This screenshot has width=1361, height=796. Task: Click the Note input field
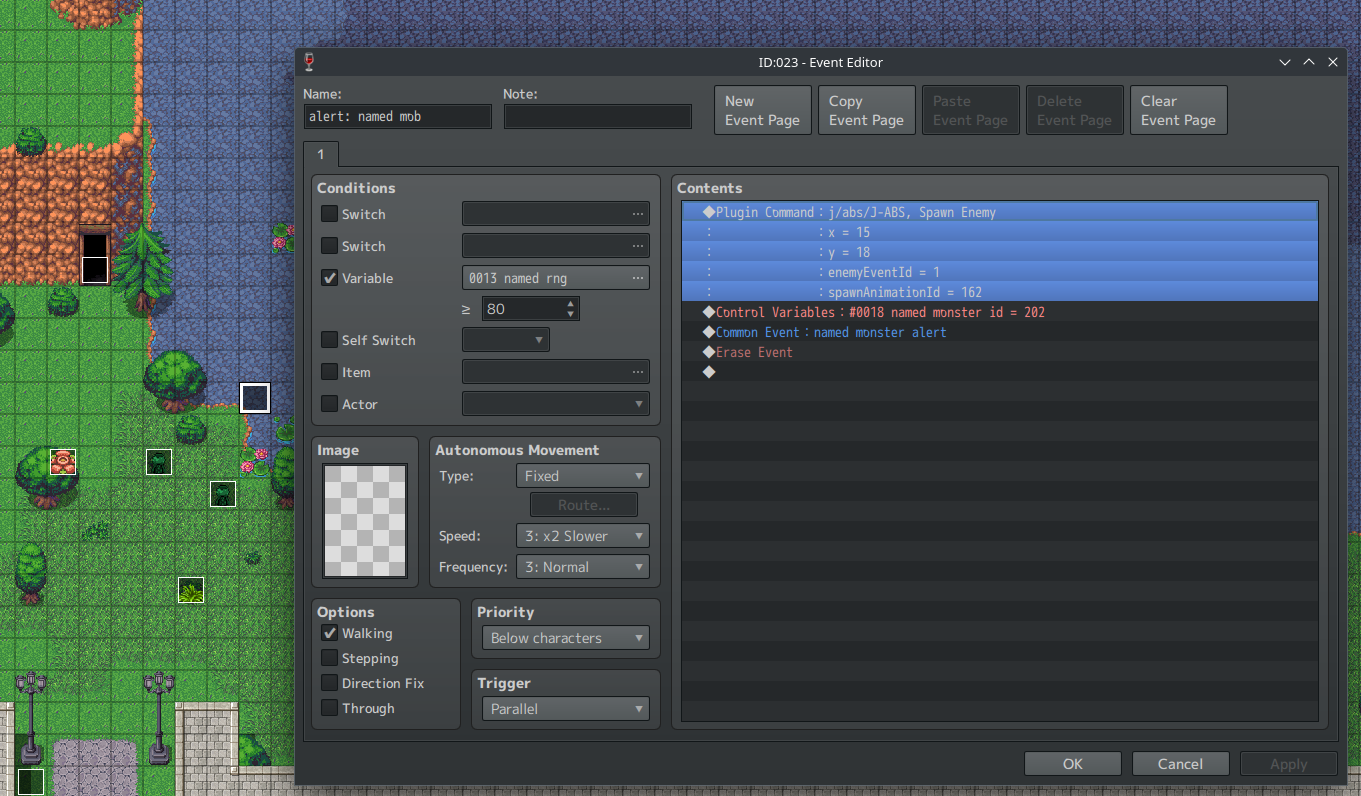pos(598,117)
